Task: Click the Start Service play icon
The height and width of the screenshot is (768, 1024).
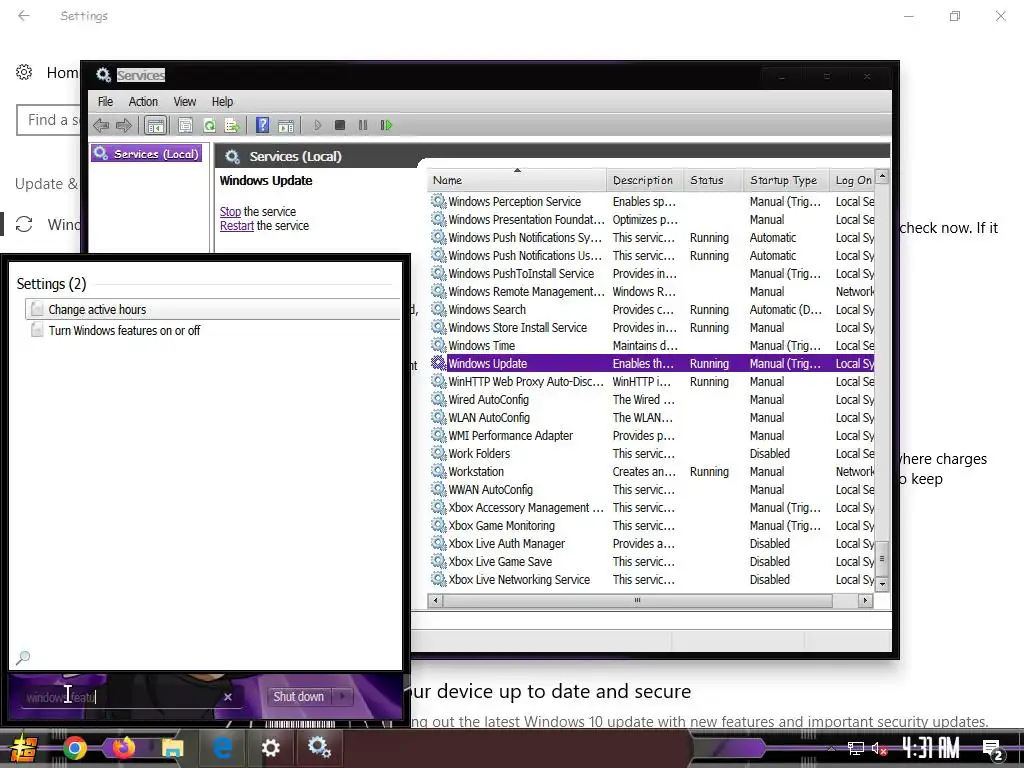Action: click(317, 125)
